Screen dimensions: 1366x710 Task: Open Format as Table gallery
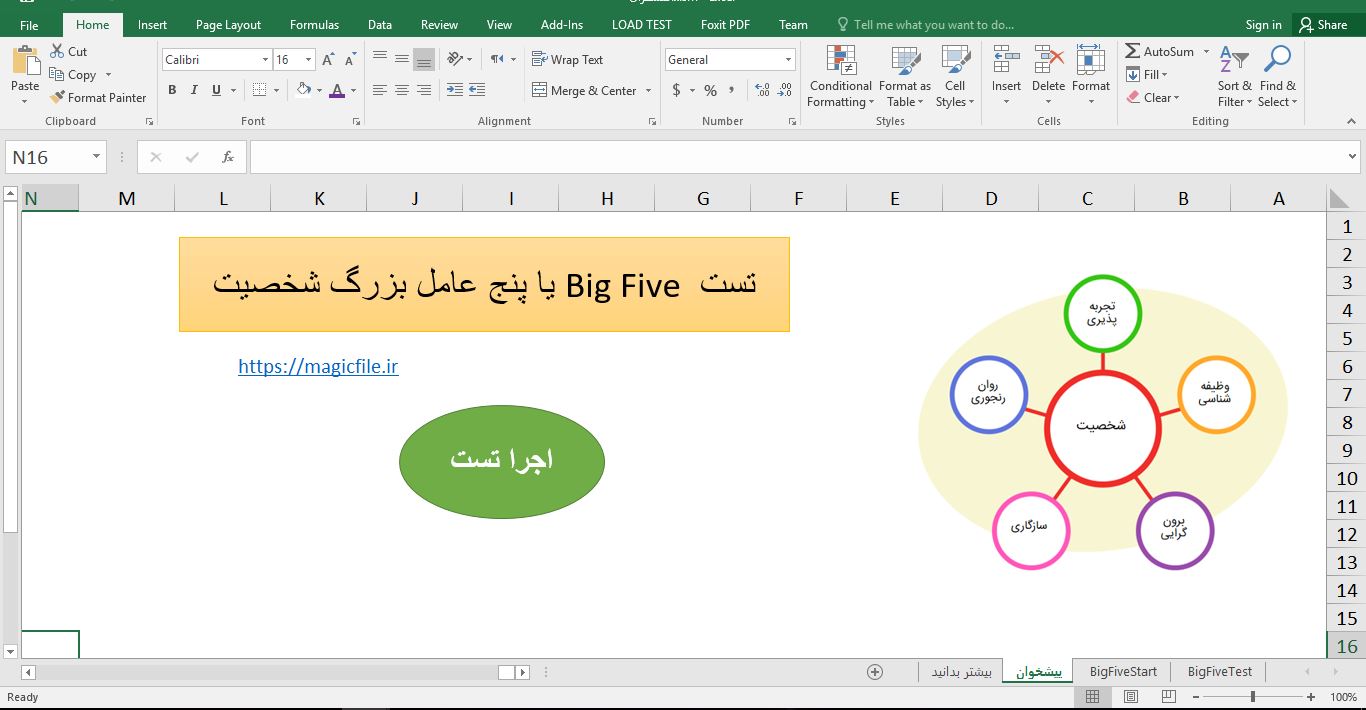[x=905, y=76]
